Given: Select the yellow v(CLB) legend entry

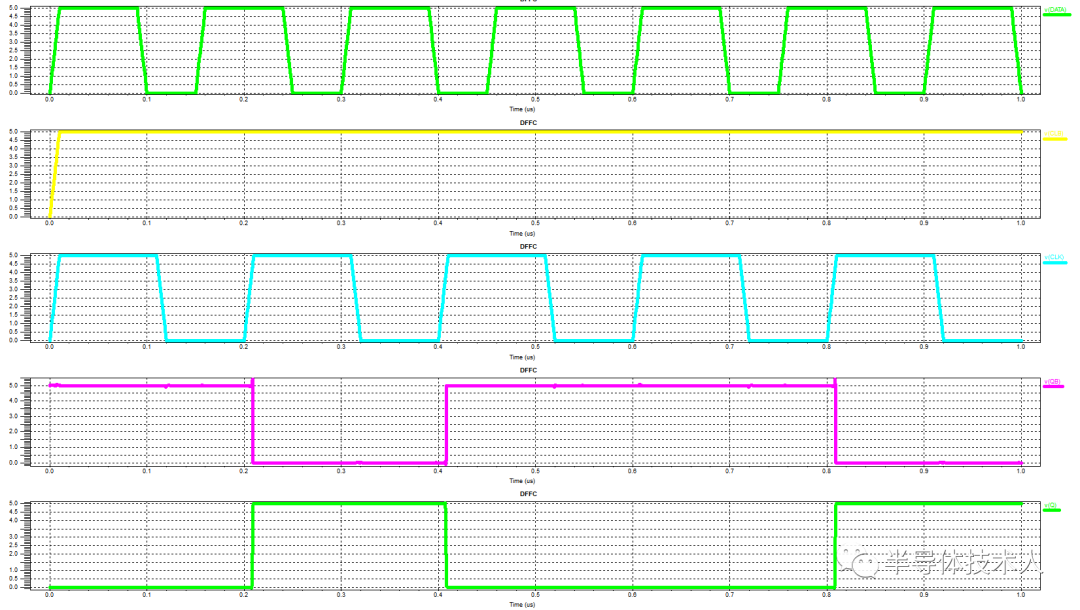Looking at the screenshot, I should click(x=1055, y=136).
